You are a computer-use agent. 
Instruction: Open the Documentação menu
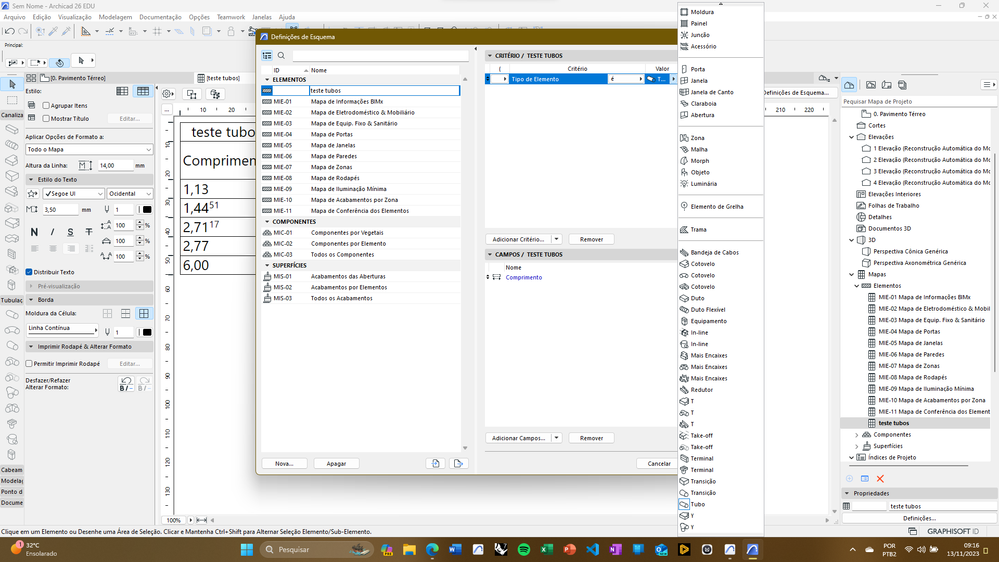tap(160, 17)
